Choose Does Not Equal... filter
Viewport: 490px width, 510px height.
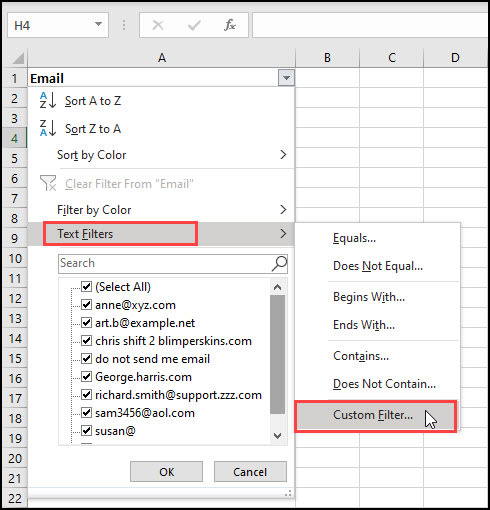click(x=377, y=266)
